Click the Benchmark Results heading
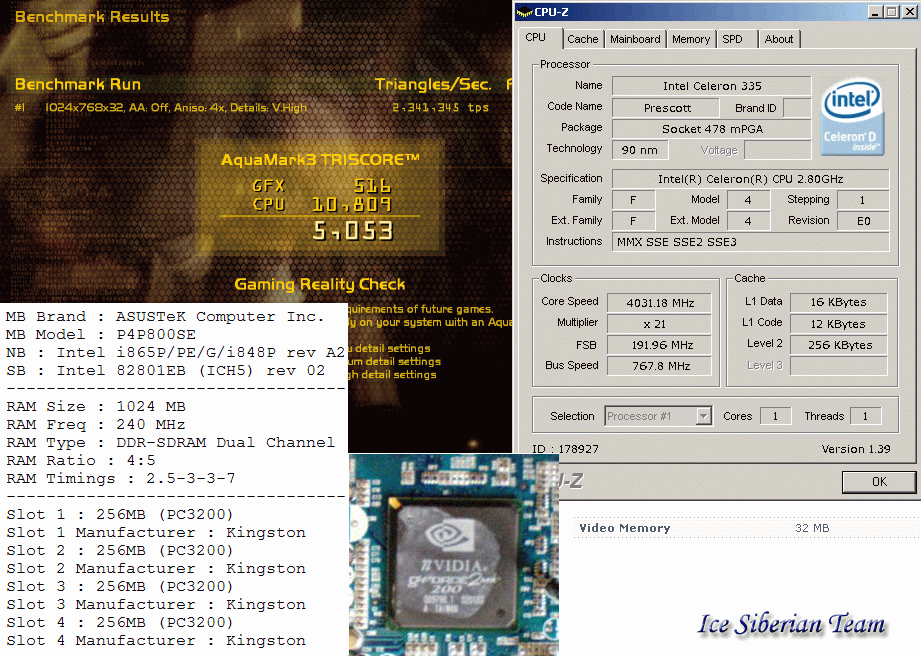This screenshot has width=921, height=656. tap(92, 17)
